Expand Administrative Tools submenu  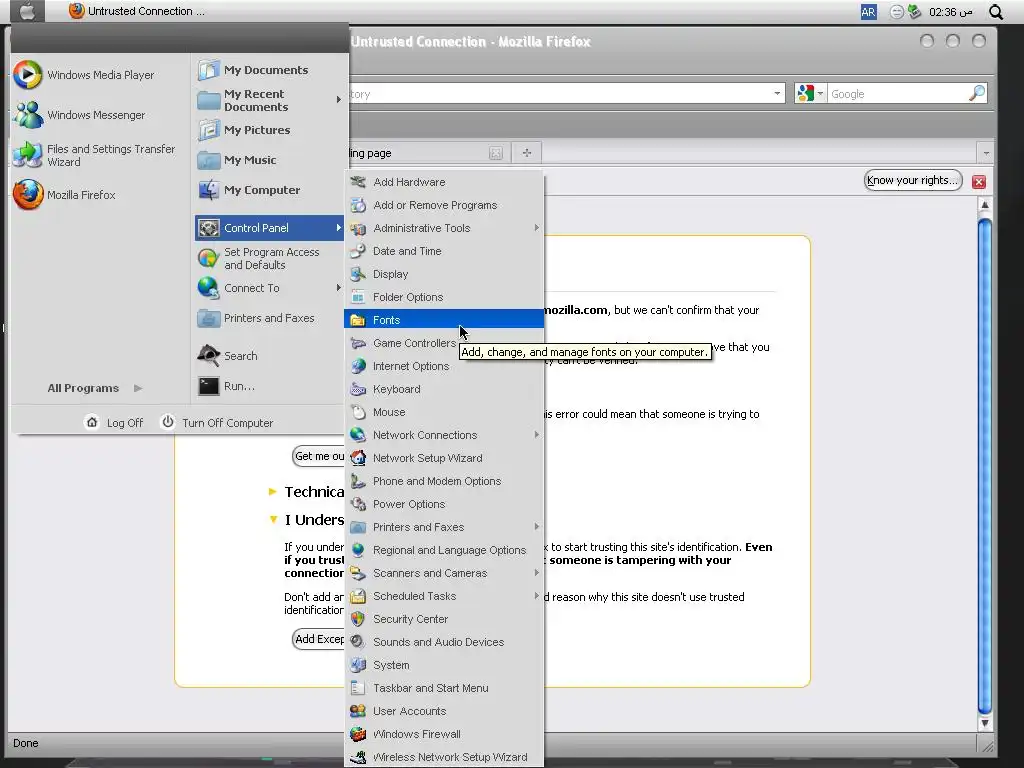point(537,228)
